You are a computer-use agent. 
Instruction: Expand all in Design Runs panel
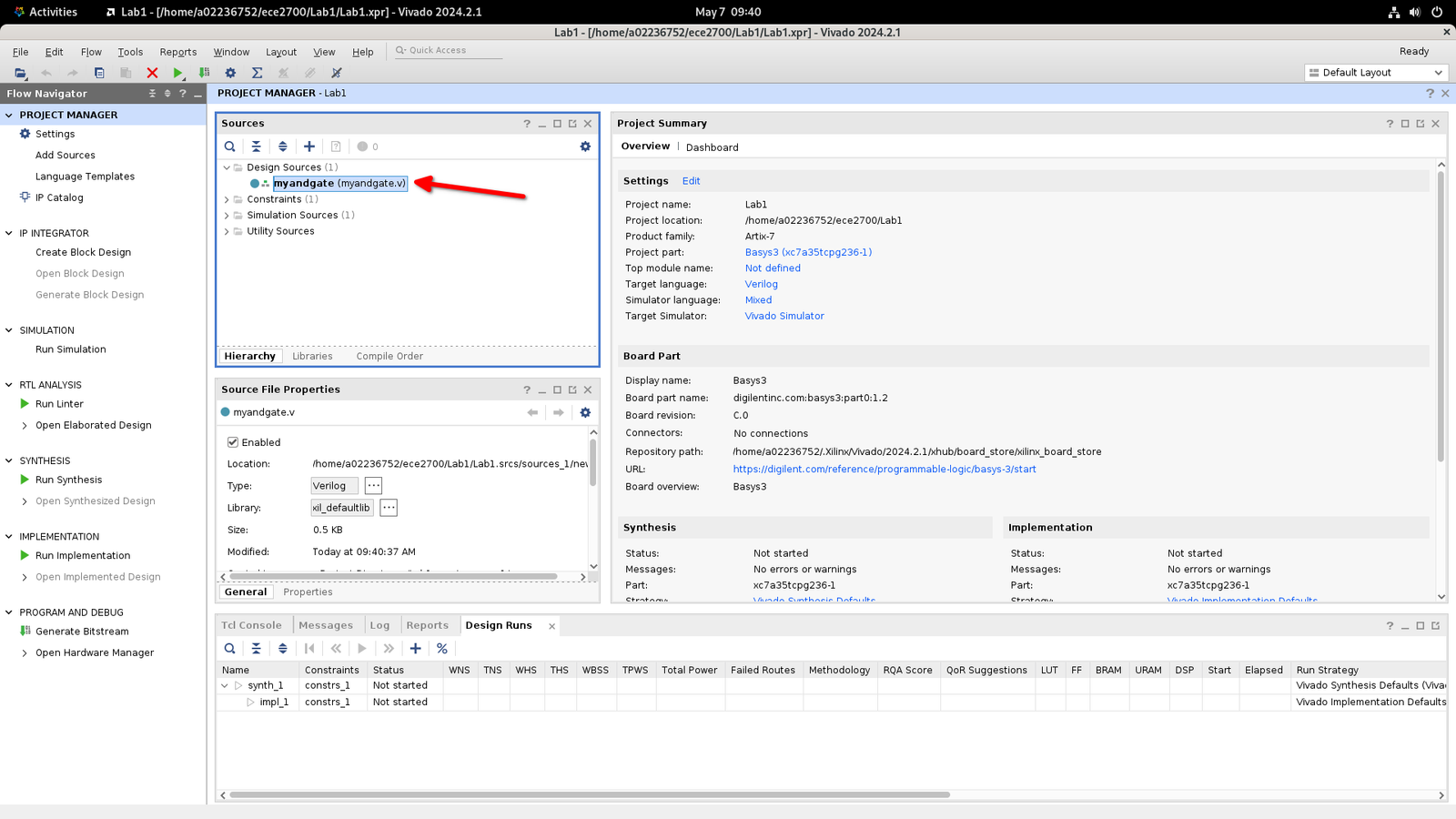pyautogui.click(x=283, y=649)
